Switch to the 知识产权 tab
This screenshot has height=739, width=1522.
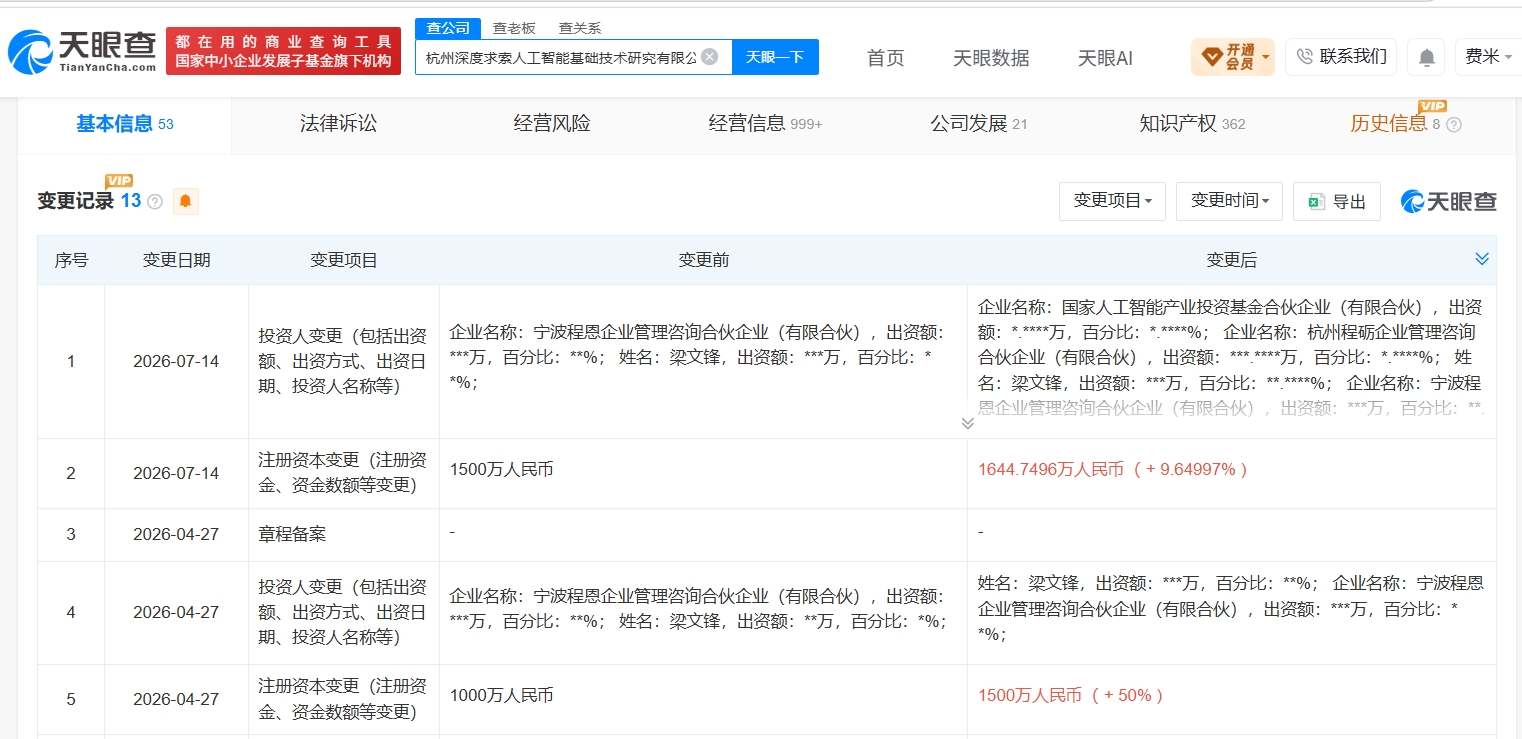pyautogui.click(x=1192, y=124)
